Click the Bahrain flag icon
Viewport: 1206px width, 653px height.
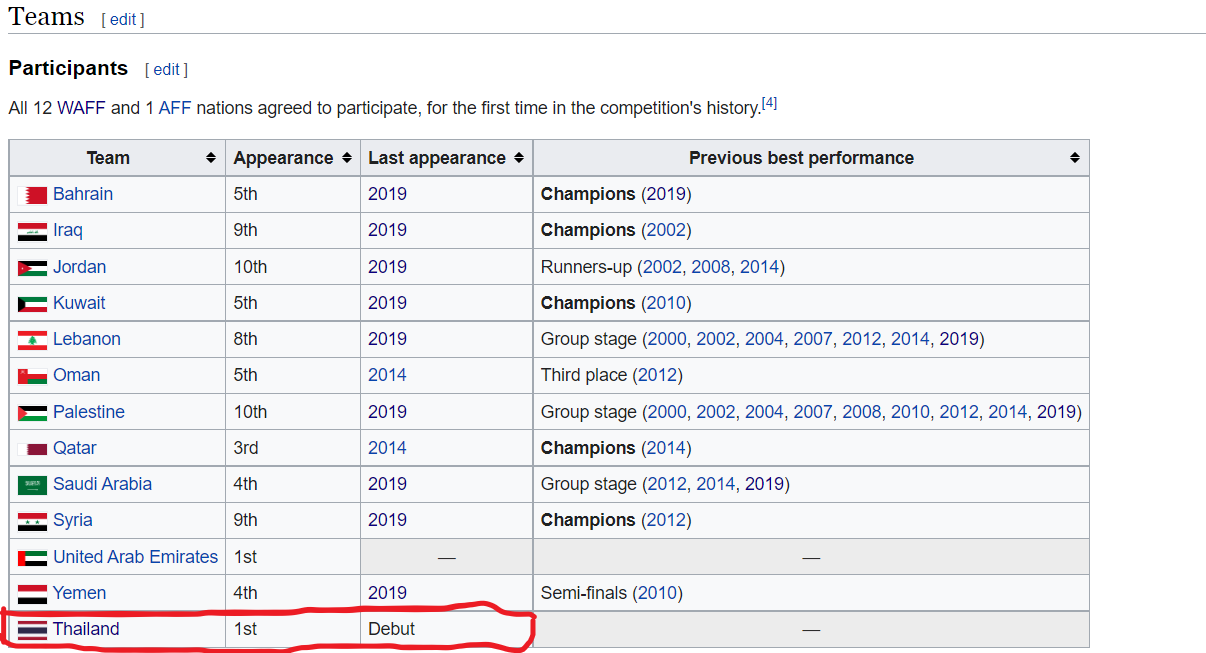(32, 195)
